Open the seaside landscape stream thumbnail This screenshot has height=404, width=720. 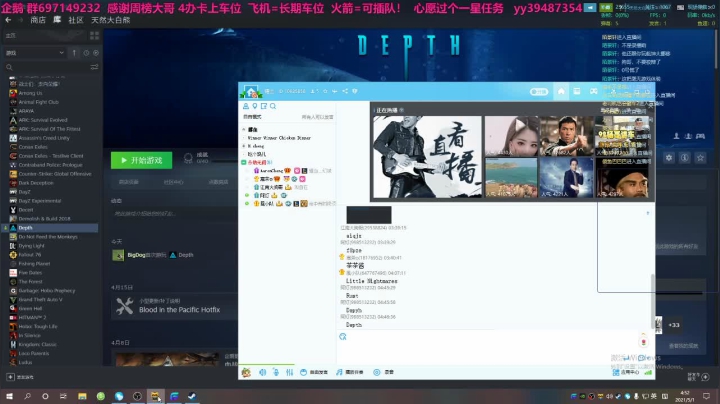point(511,178)
